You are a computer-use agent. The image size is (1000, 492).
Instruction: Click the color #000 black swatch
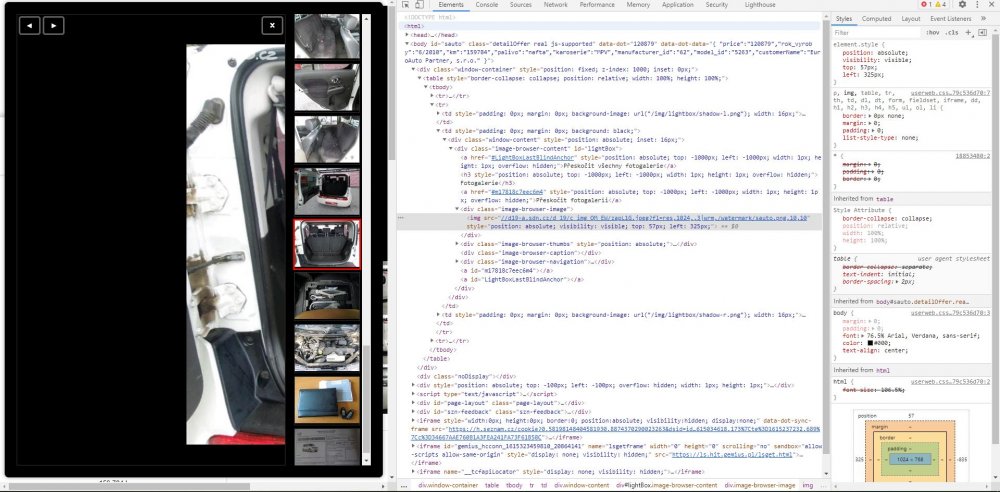870,343
